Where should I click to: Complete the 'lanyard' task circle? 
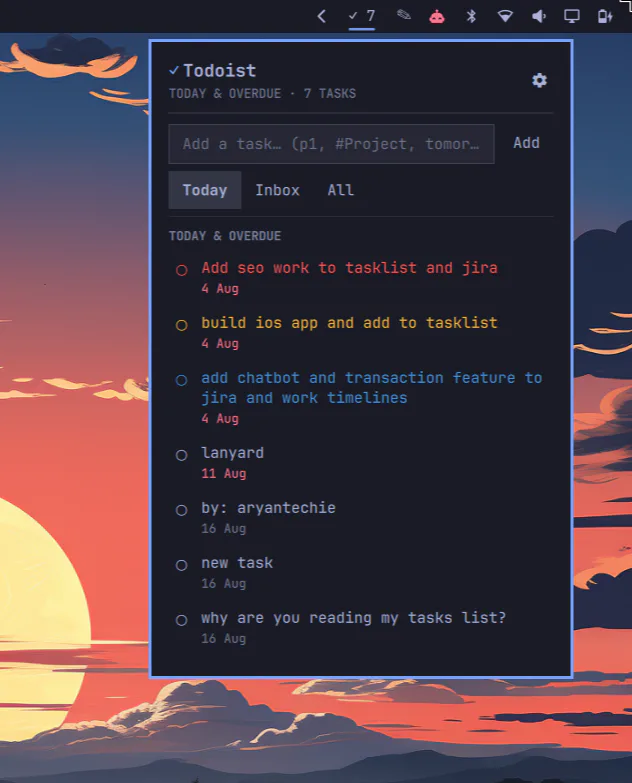tap(182, 455)
